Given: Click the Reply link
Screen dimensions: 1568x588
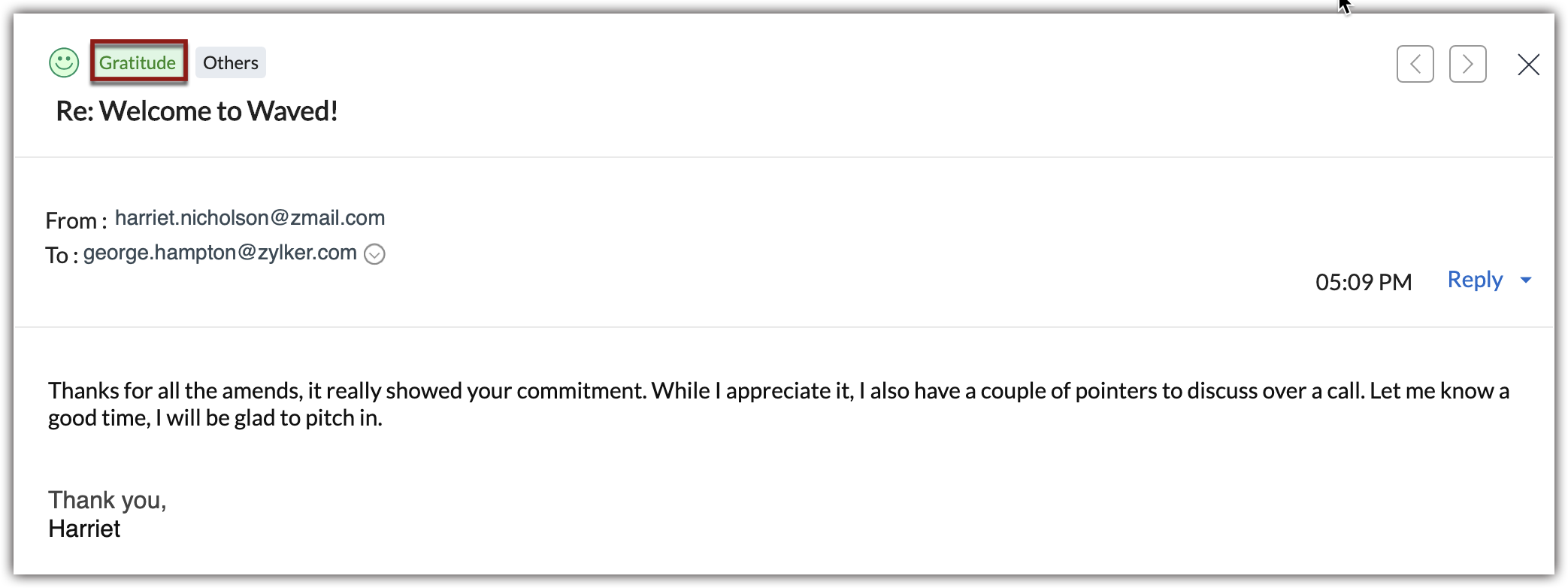Looking at the screenshot, I should (1475, 280).
